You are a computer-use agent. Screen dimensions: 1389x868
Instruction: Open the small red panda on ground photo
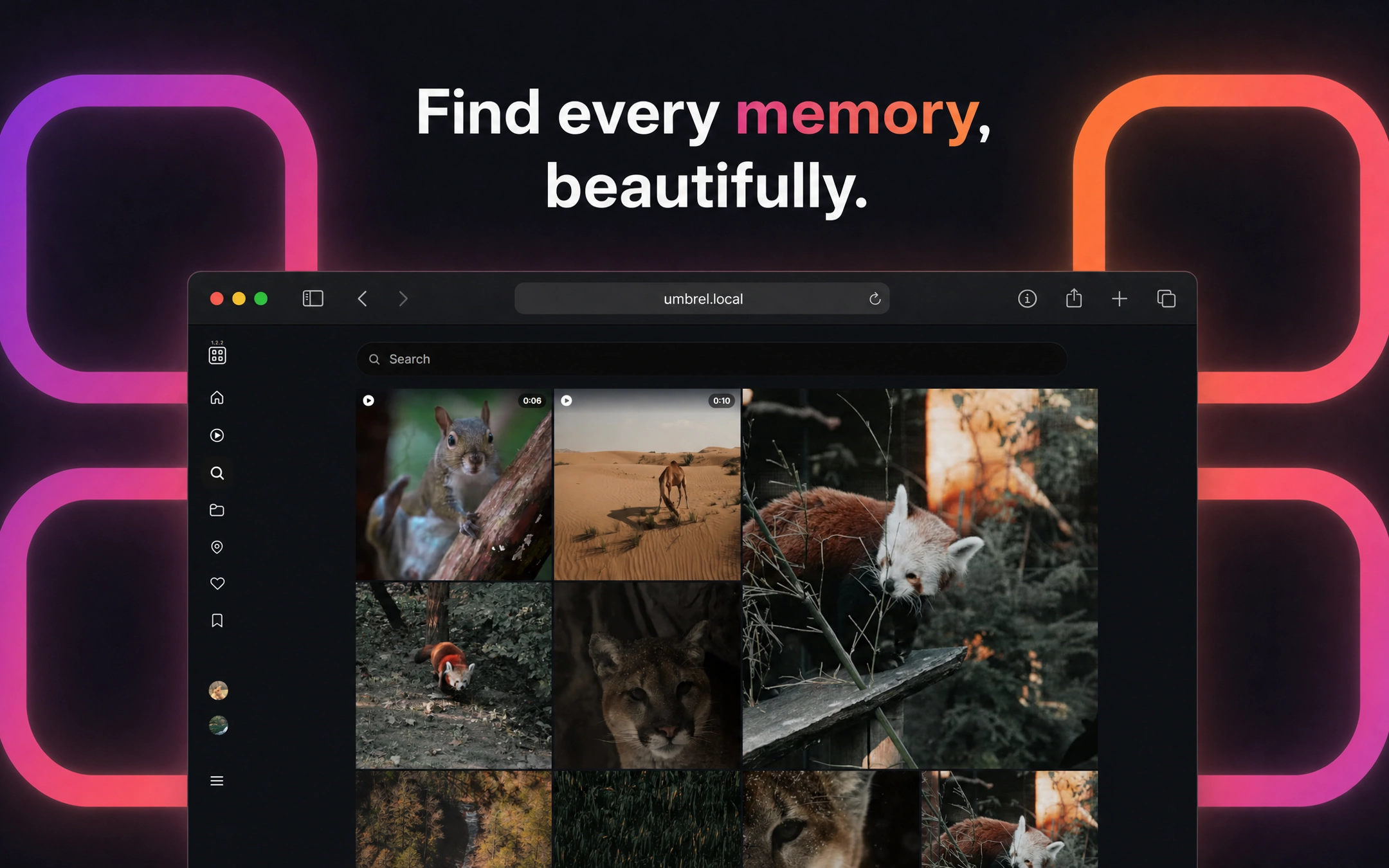pyautogui.click(x=454, y=675)
